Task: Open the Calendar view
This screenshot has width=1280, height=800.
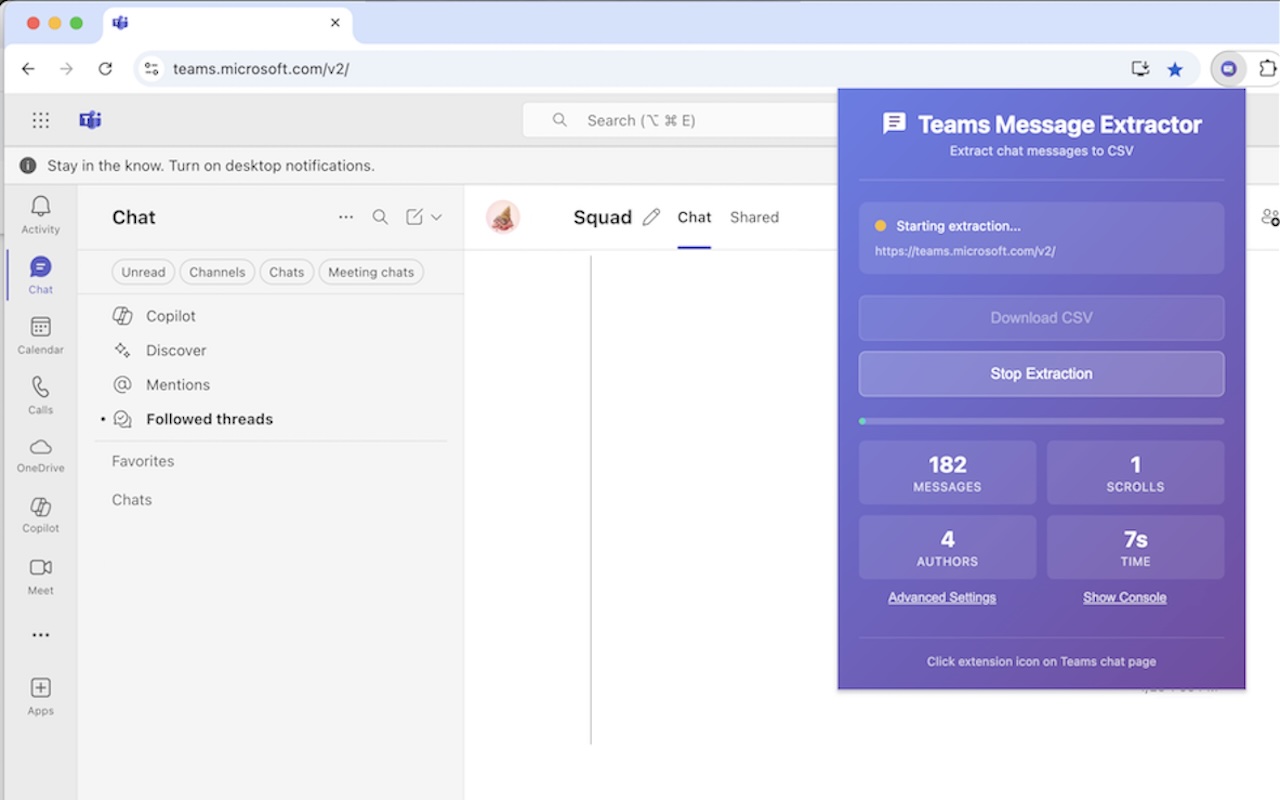Action: click(40, 334)
